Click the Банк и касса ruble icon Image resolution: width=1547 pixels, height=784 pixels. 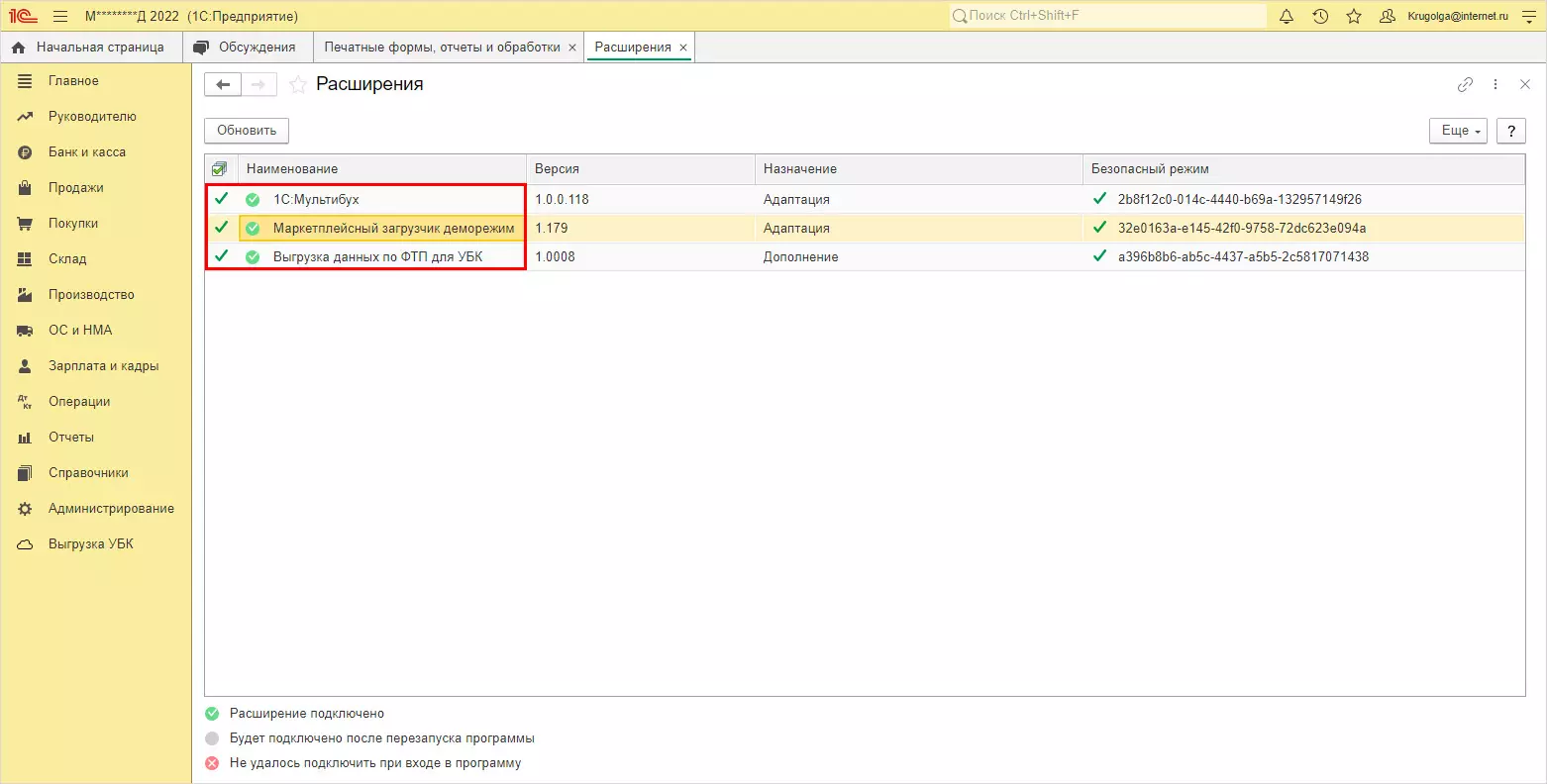click(x=26, y=152)
